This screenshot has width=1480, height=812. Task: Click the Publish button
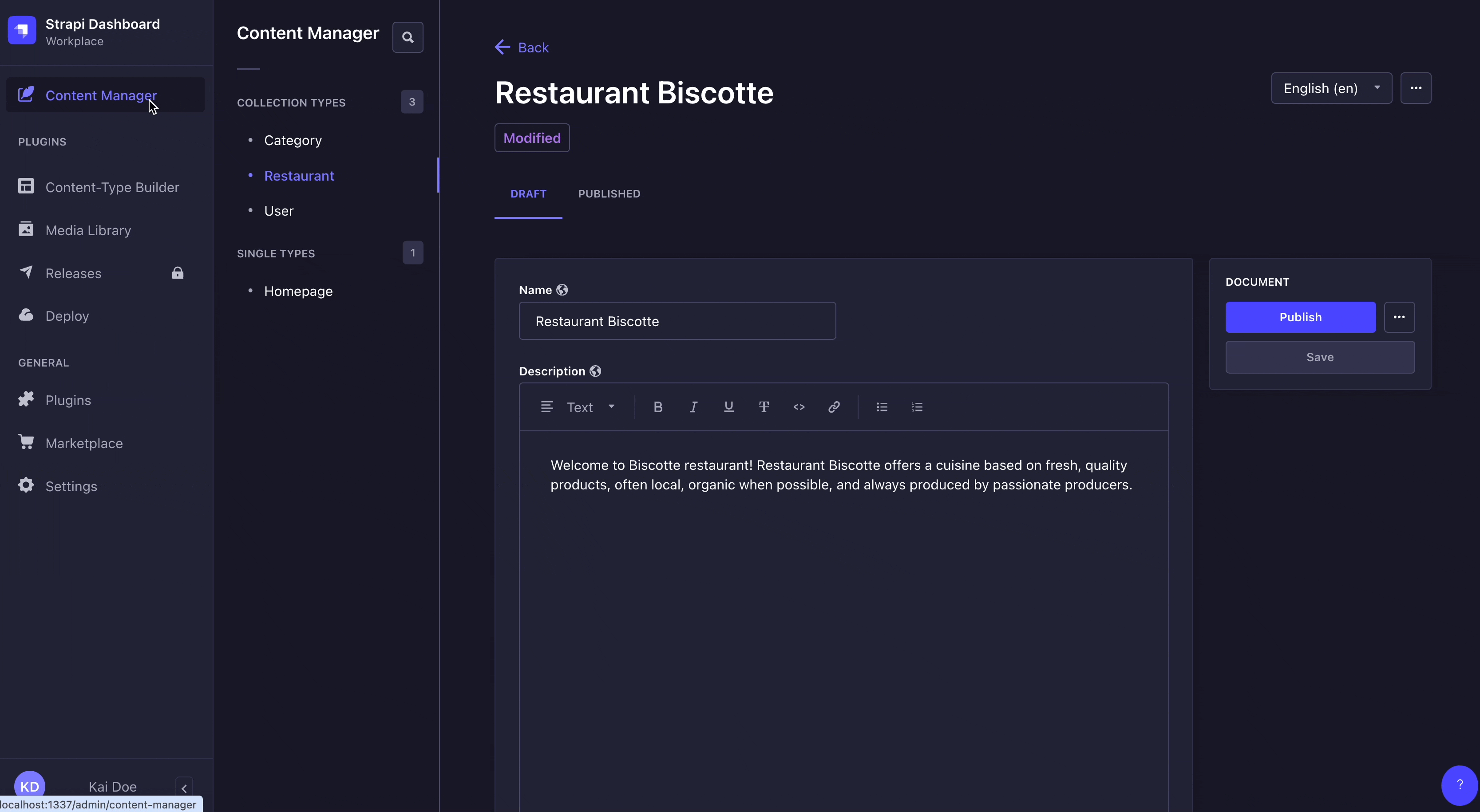(x=1300, y=317)
